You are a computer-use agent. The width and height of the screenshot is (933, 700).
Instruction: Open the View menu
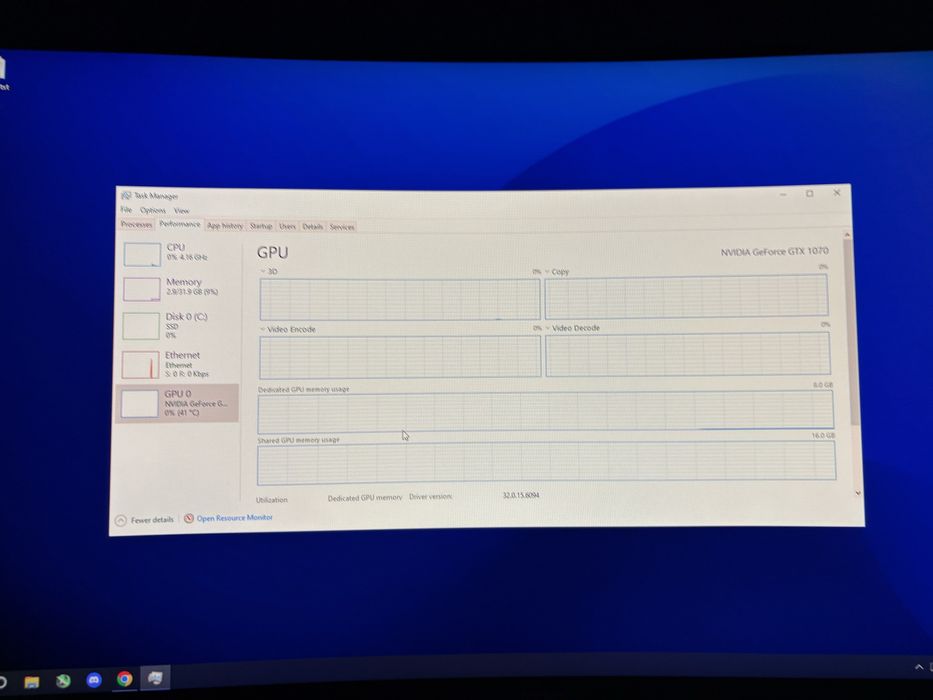click(x=181, y=211)
